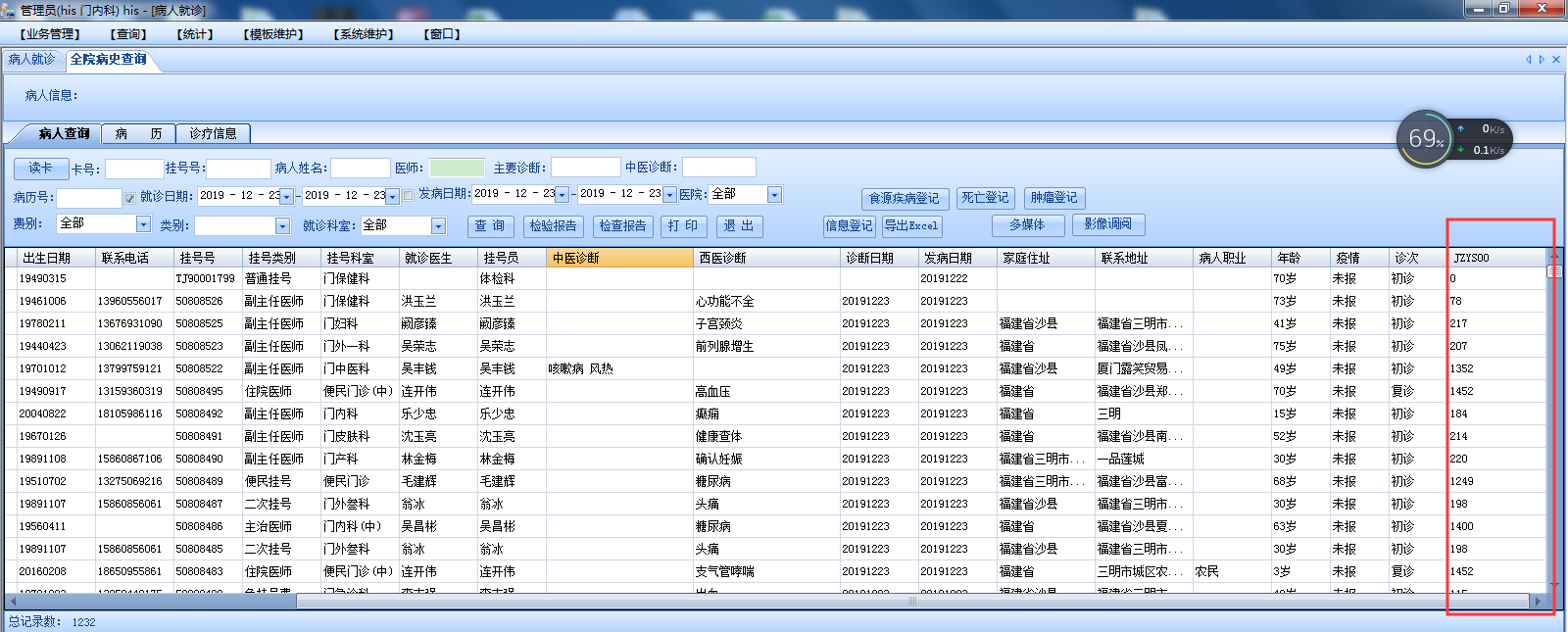Open the 模板维护 menu
This screenshot has height=632, width=1568.
273,34
